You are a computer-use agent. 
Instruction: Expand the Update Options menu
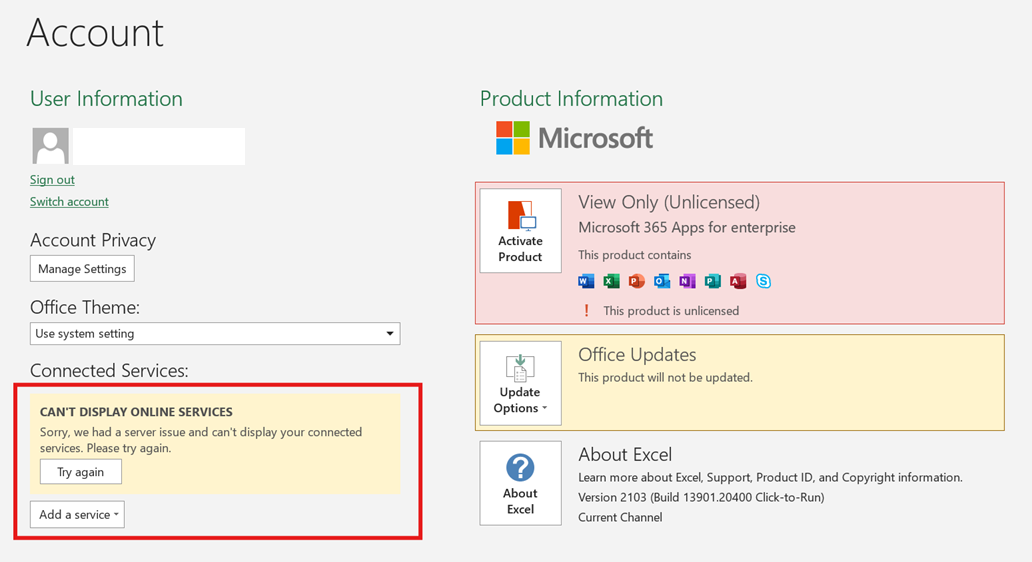point(521,382)
